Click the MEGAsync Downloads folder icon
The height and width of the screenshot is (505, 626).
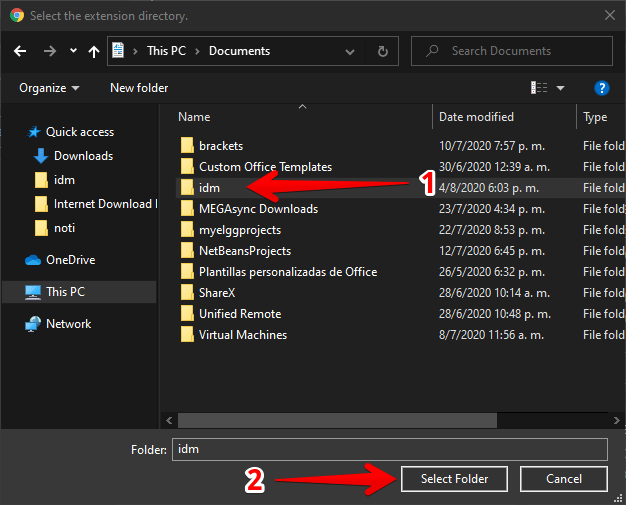click(187, 209)
